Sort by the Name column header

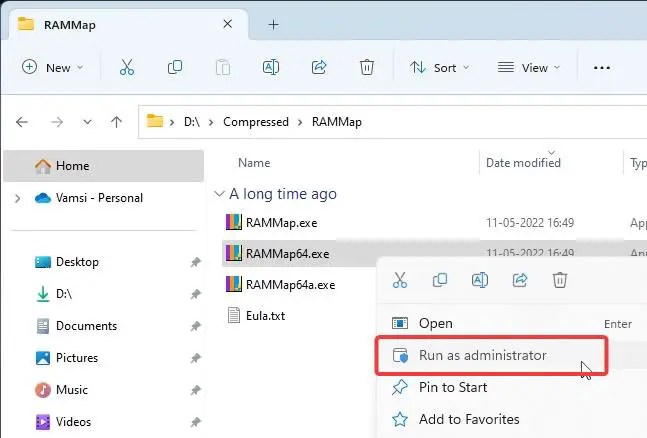(254, 163)
